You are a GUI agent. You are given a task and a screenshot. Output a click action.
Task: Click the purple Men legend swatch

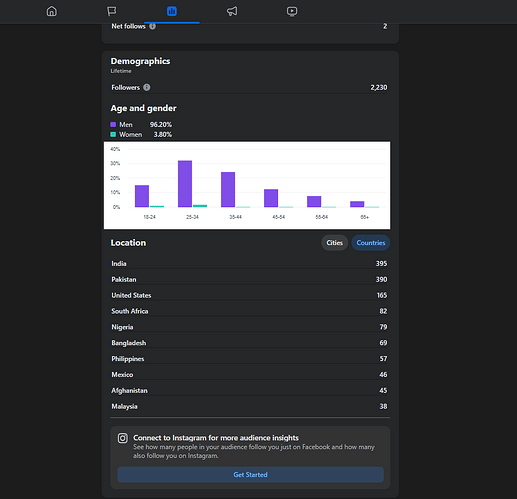pyautogui.click(x=113, y=124)
